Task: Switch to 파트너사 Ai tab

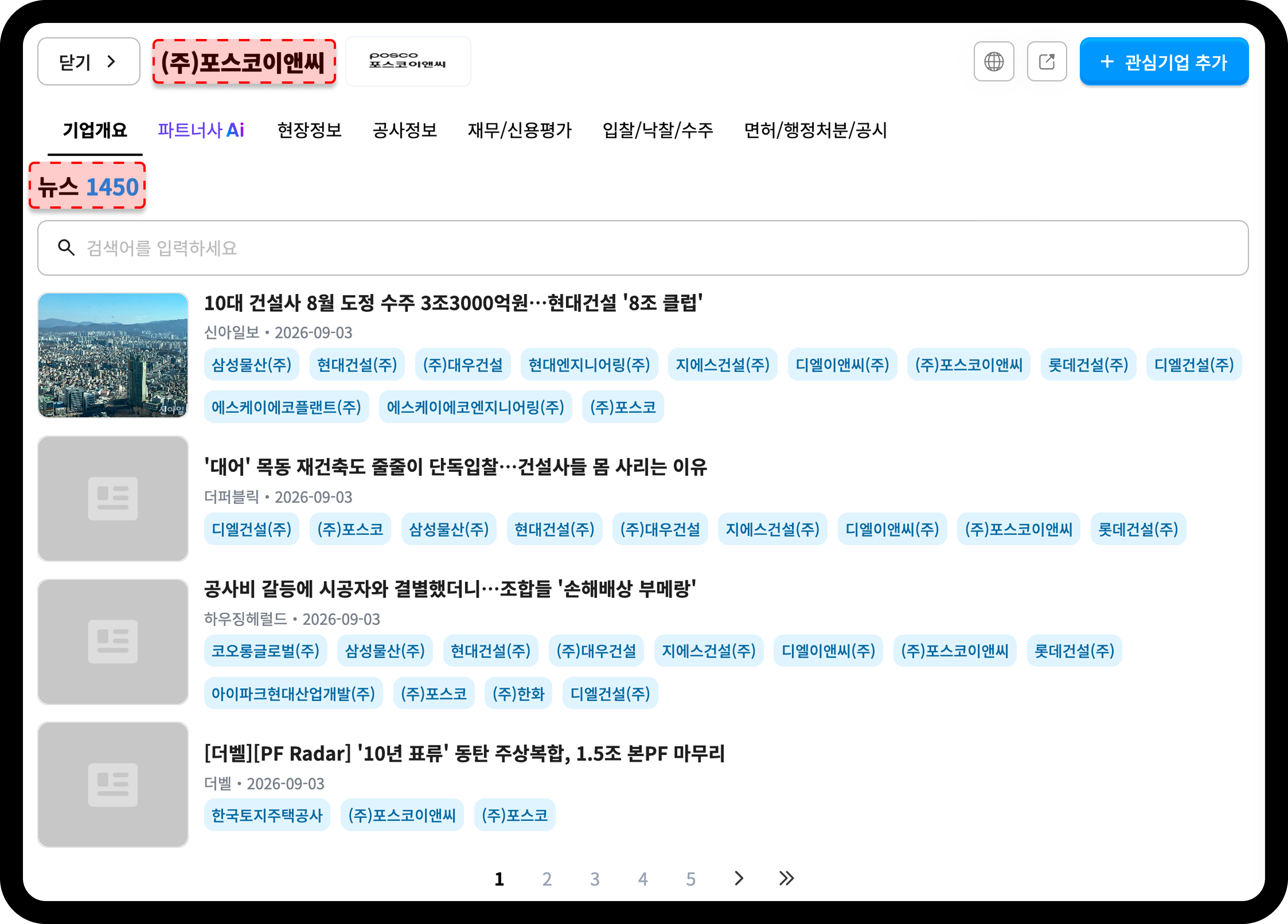Action: coord(201,130)
